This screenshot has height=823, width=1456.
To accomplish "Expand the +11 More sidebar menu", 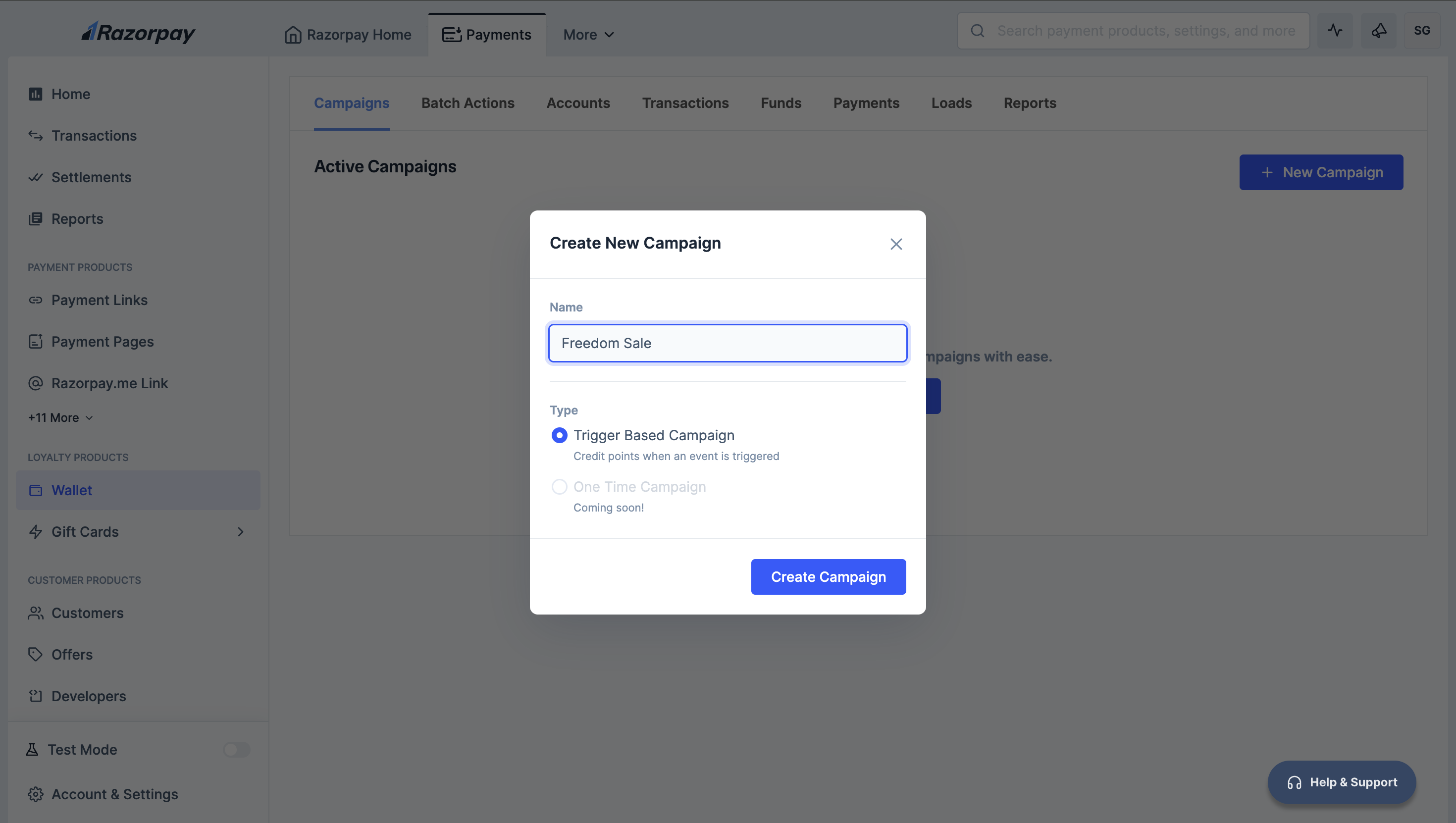I will 59,417.
